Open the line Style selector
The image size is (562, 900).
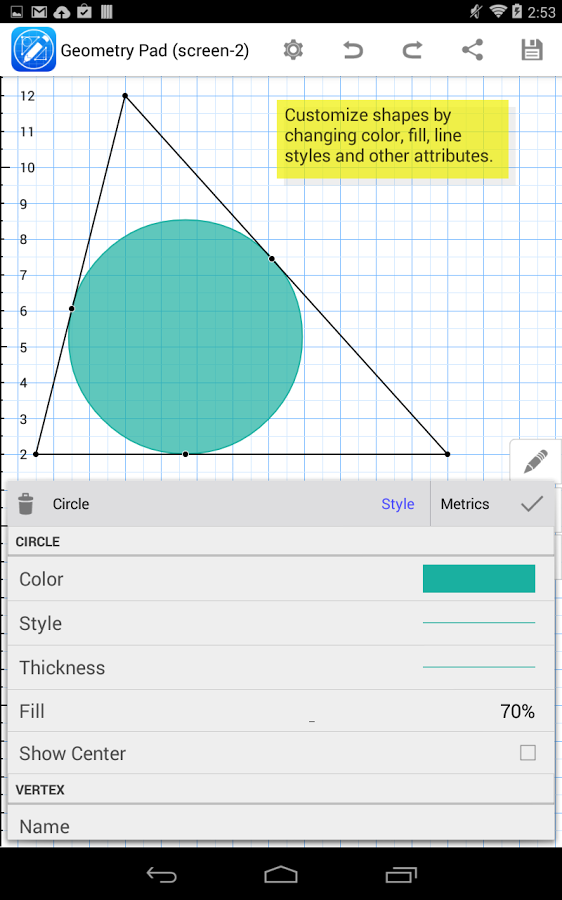[x=281, y=623]
